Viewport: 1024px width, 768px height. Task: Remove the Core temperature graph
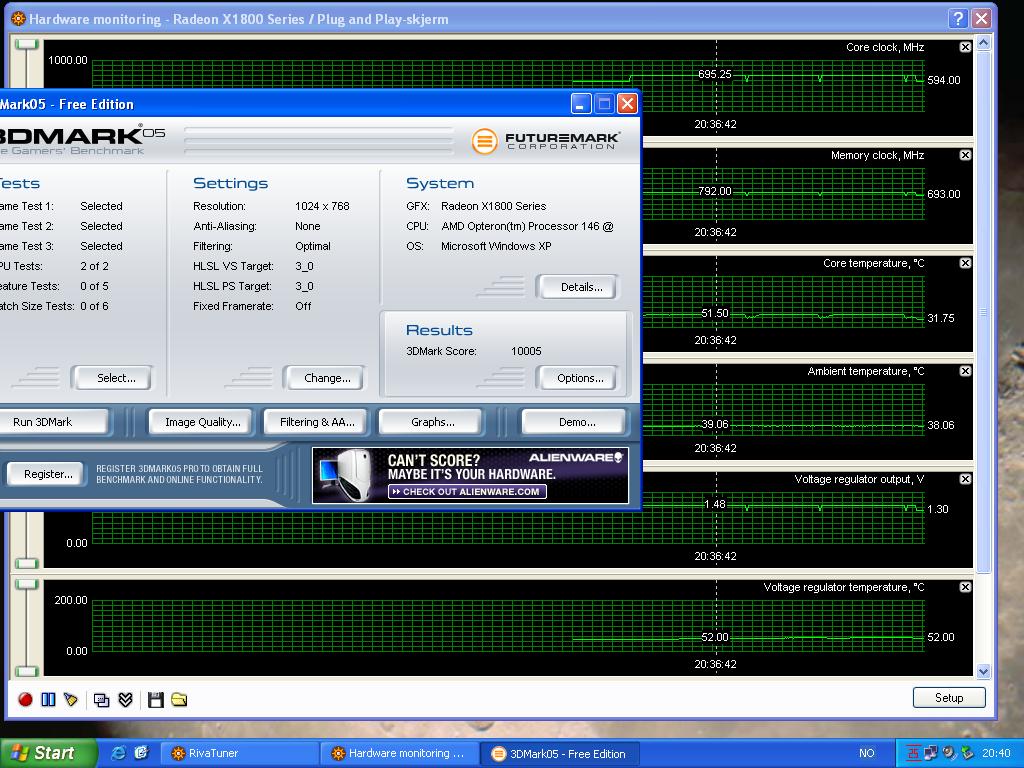pyautogui.click(x=965, y=263)
